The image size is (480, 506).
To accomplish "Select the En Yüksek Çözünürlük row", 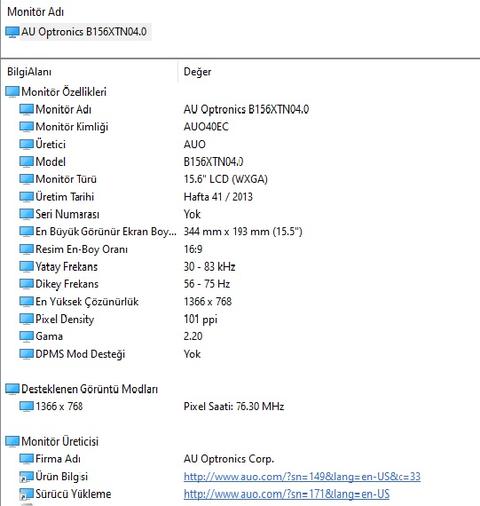I will [240, 302].
